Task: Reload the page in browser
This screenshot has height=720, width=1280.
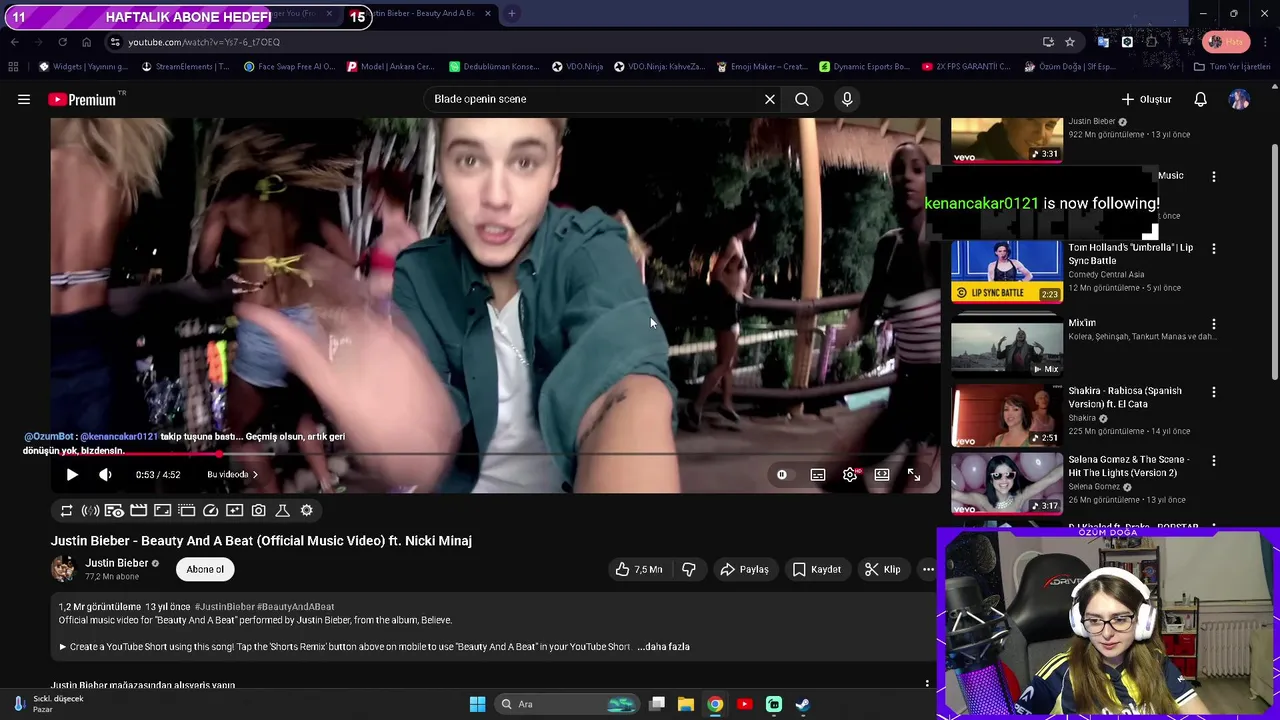Action: (62, 42)
